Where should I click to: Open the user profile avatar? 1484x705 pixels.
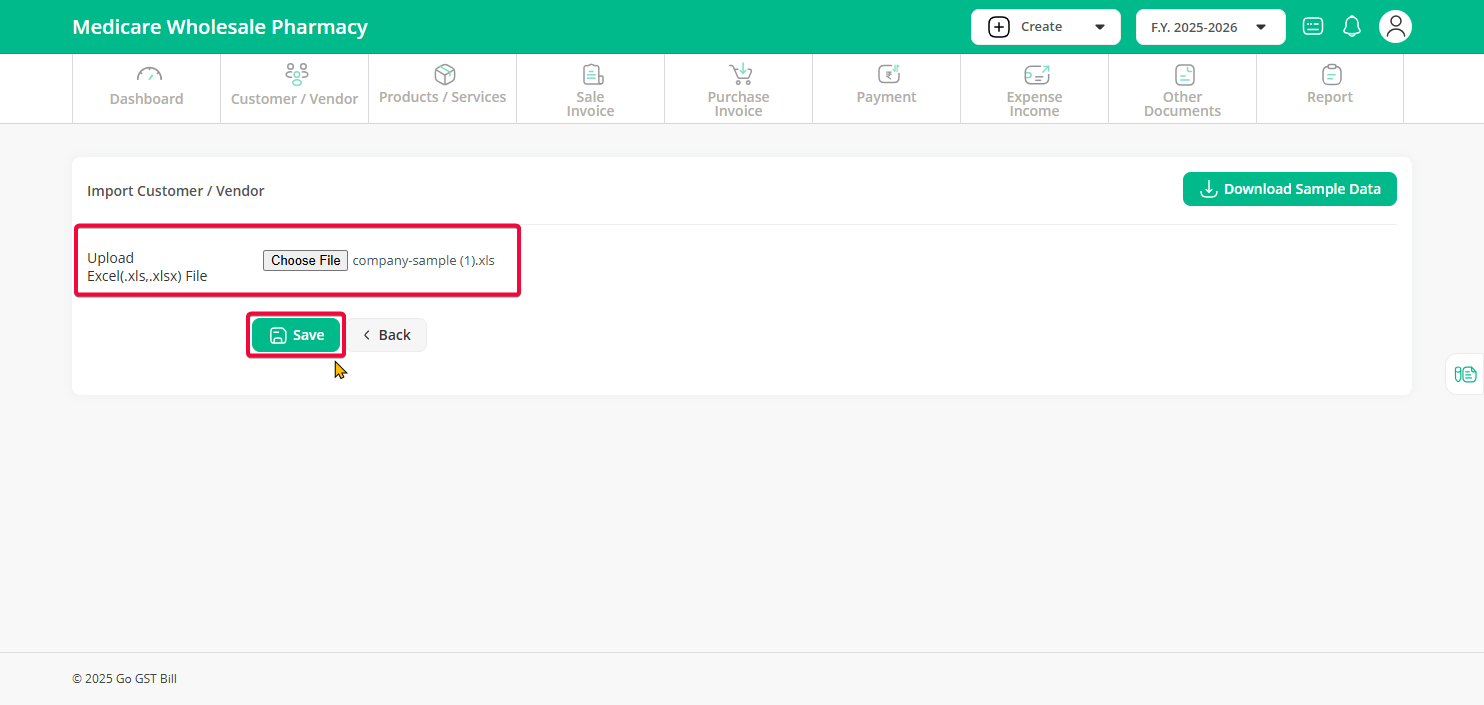click(x=1395, y=27)
